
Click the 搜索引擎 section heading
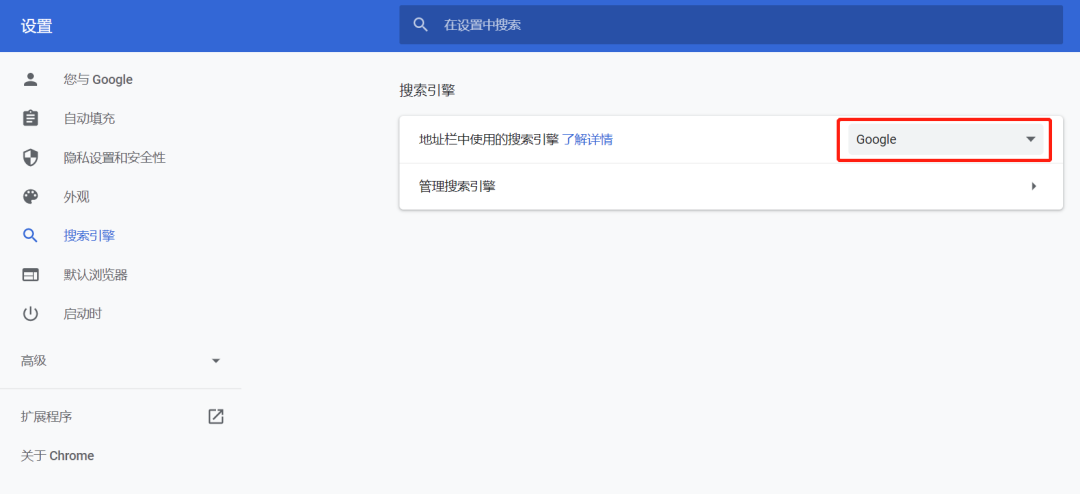427,90
